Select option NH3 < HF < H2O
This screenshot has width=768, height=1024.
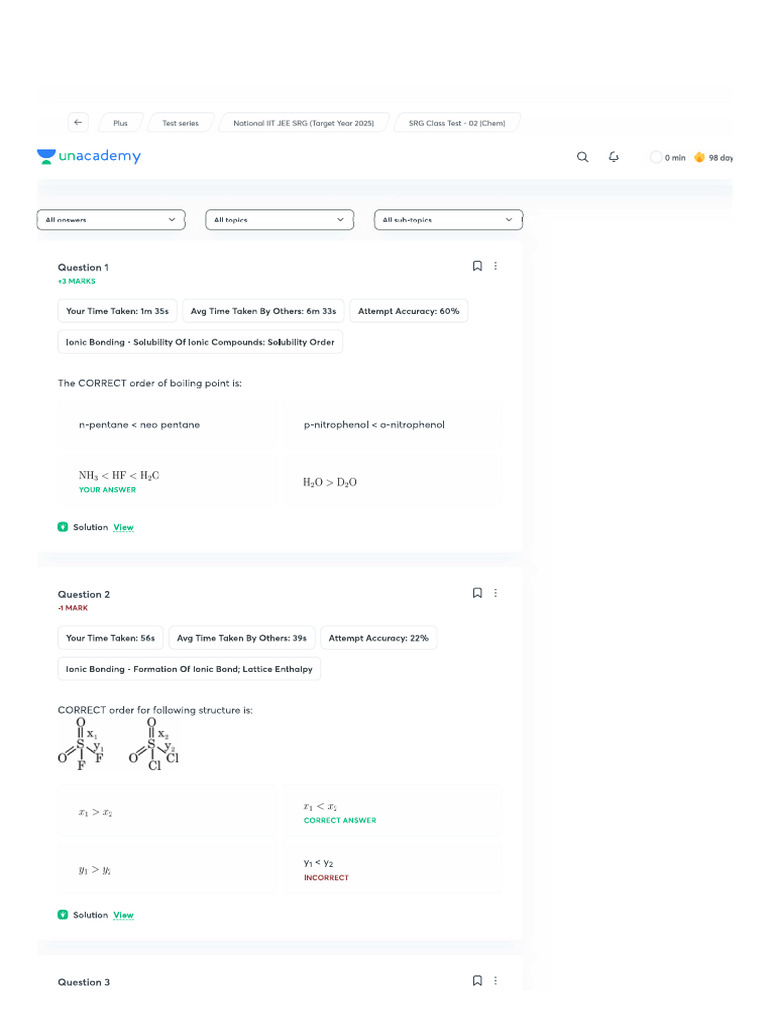pos(167,482)
